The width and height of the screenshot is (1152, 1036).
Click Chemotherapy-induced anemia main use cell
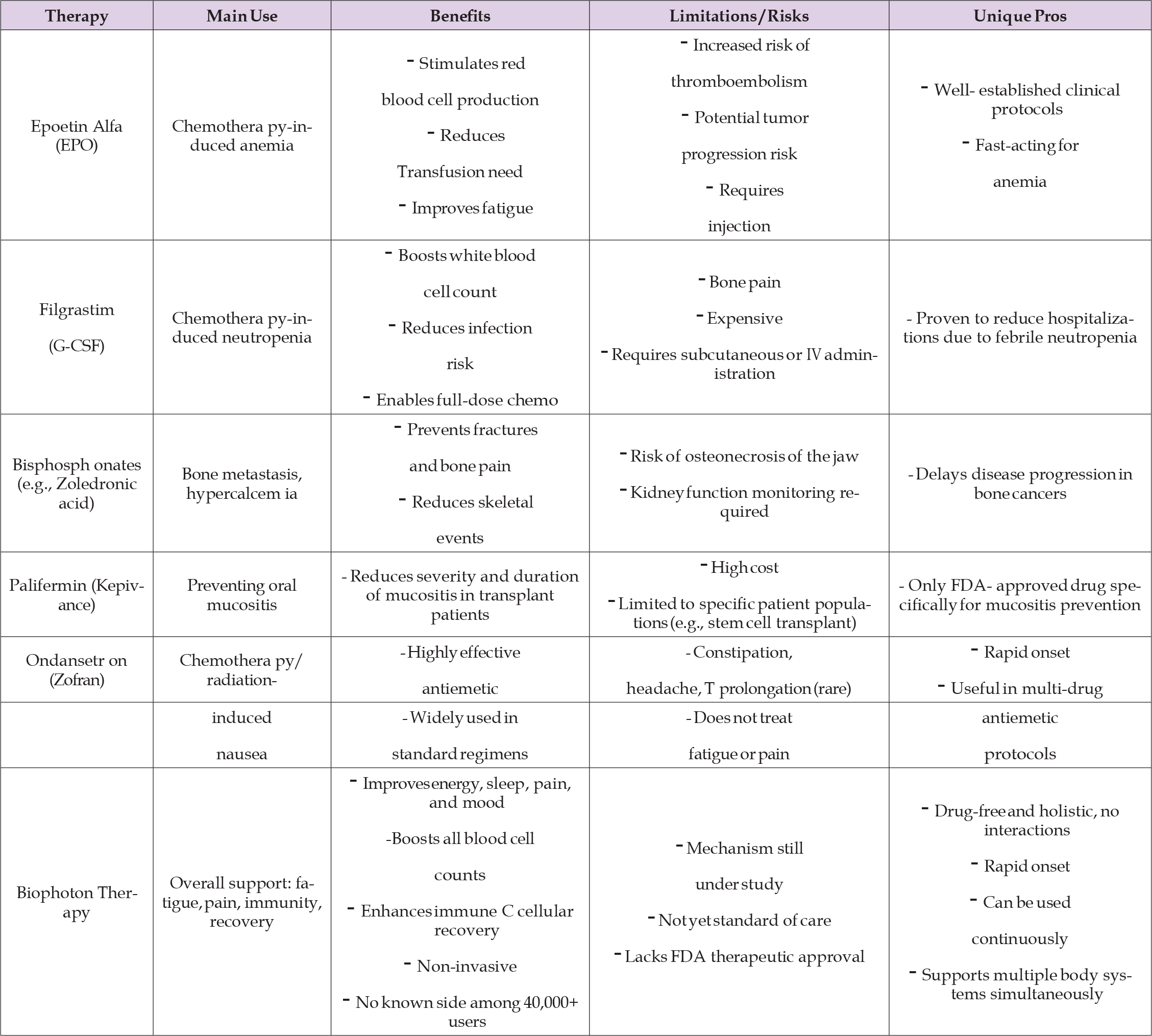pos(241,135)
